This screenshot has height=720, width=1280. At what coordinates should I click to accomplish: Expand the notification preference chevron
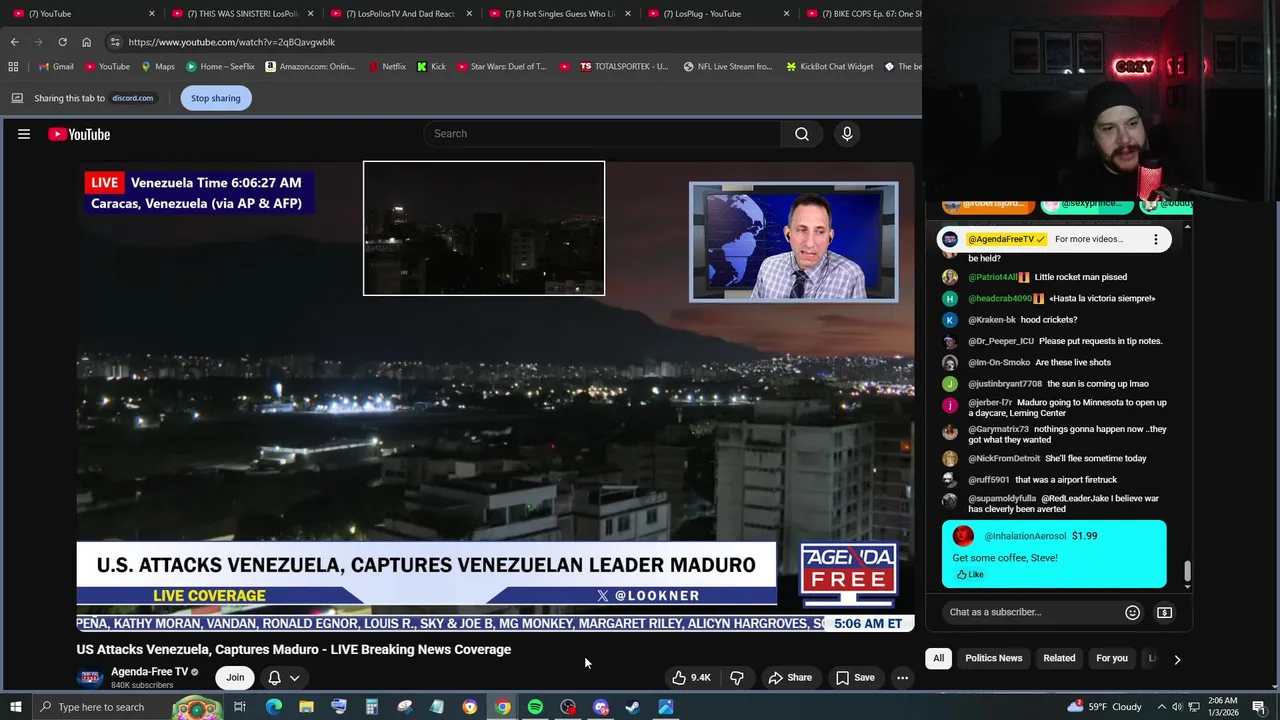click(295, 678)
